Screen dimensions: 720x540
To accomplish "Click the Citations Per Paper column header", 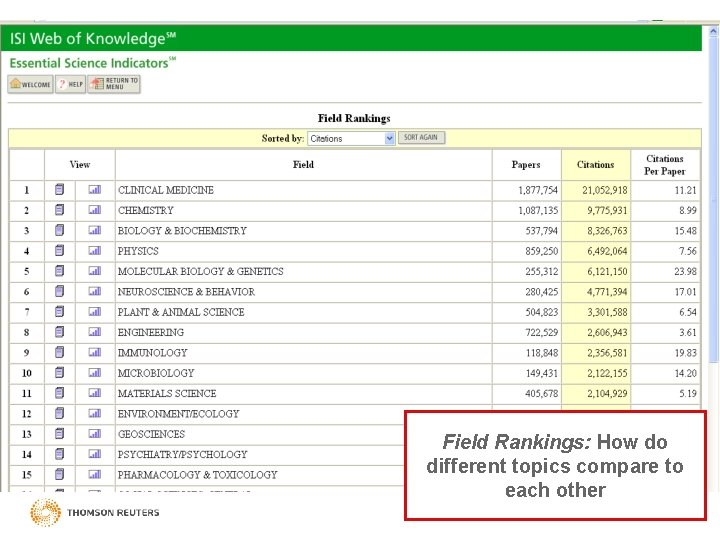I will pos(665,165).
